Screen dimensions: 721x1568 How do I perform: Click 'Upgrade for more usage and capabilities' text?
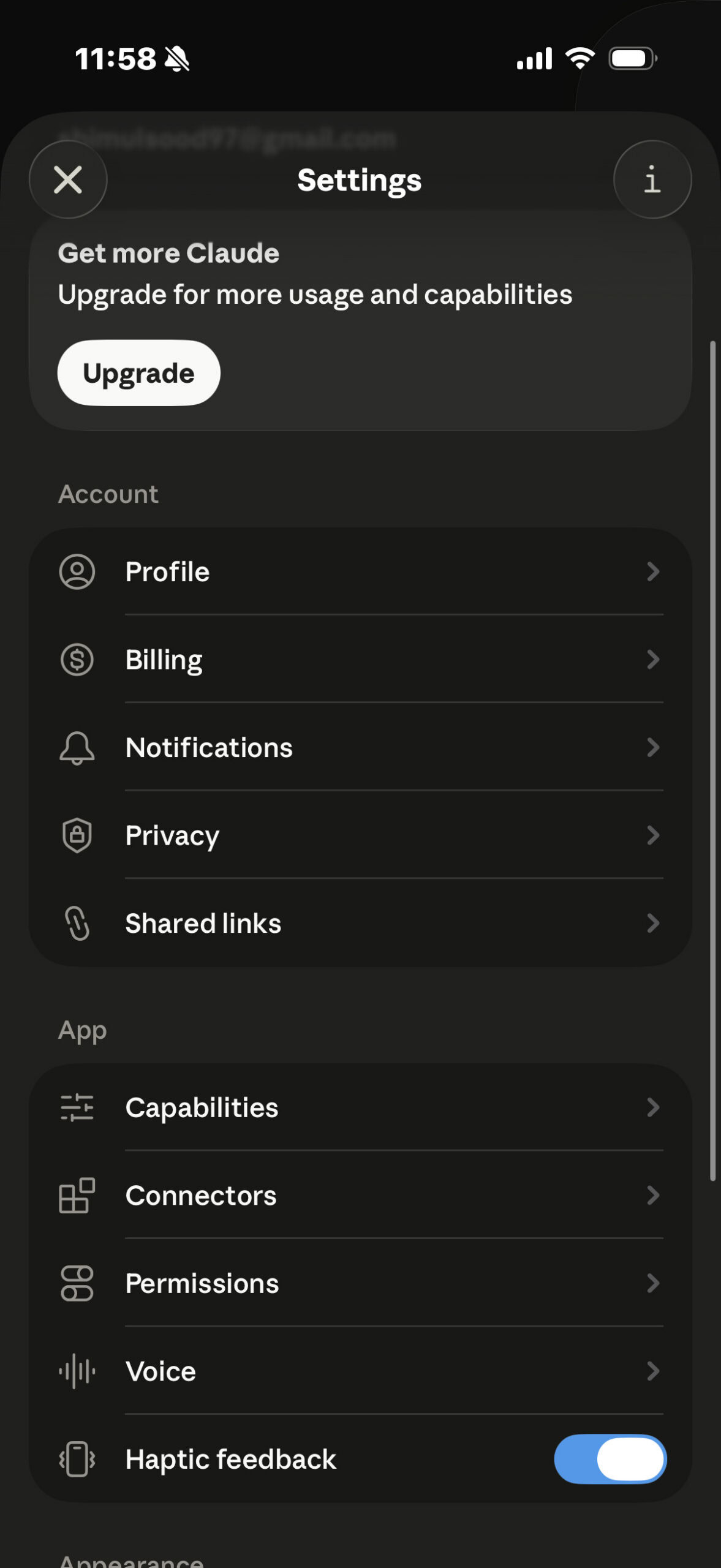(x=315, y=295)
